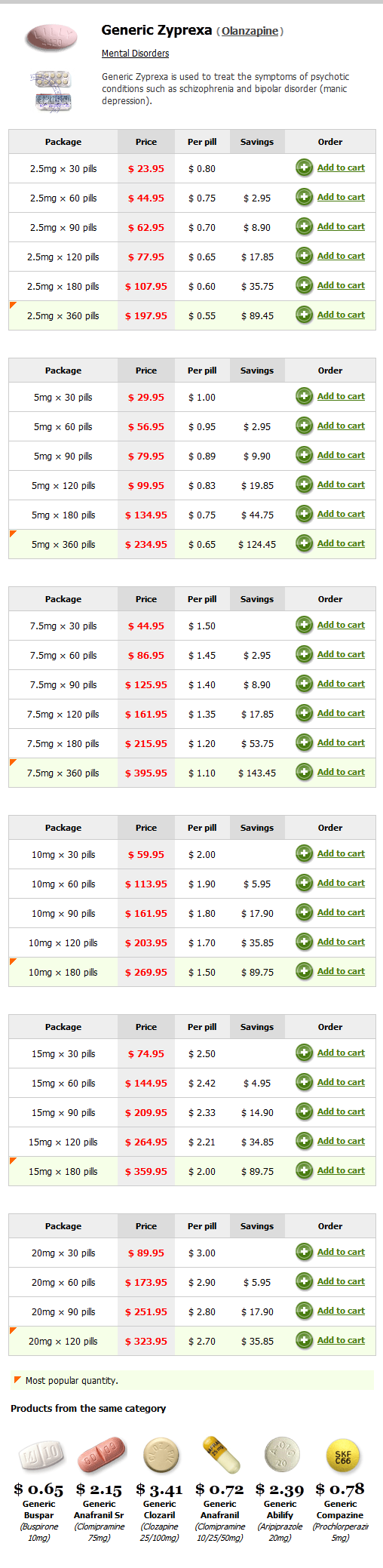Click green plus icon for 7.5mg × 90 pills

tap(304, 684)
